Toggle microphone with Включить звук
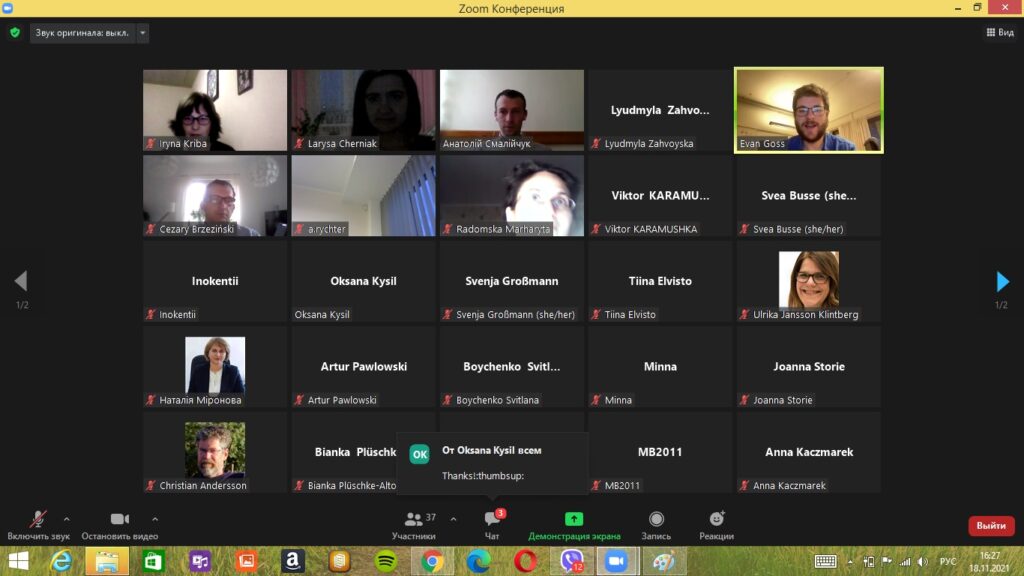 38,524
